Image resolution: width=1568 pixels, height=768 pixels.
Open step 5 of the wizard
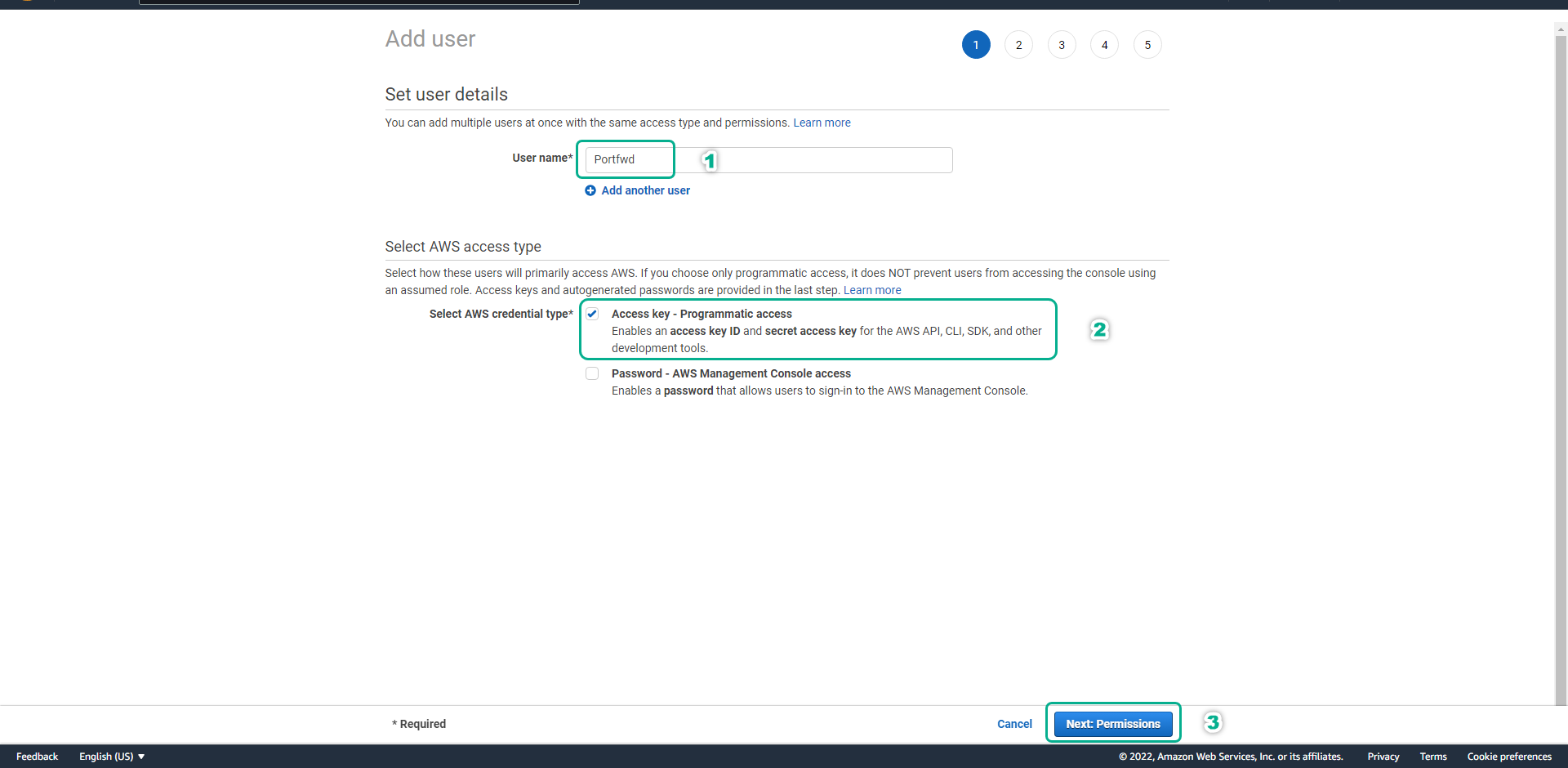1147,45
